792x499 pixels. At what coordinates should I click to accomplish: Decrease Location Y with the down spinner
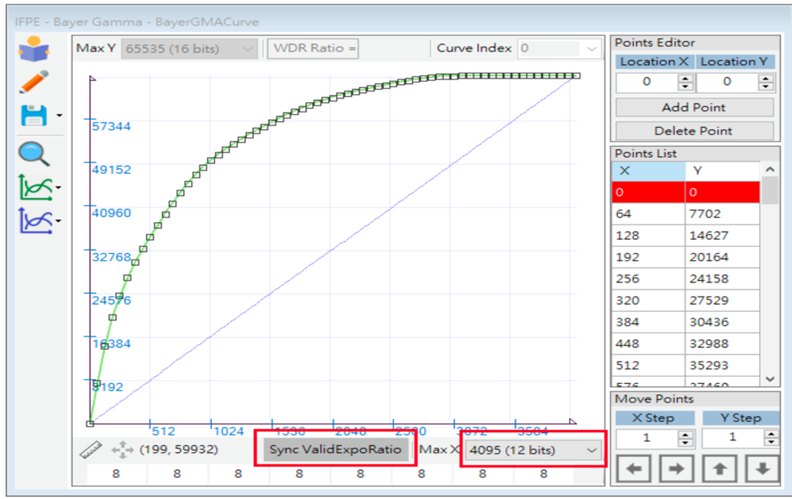766,87
